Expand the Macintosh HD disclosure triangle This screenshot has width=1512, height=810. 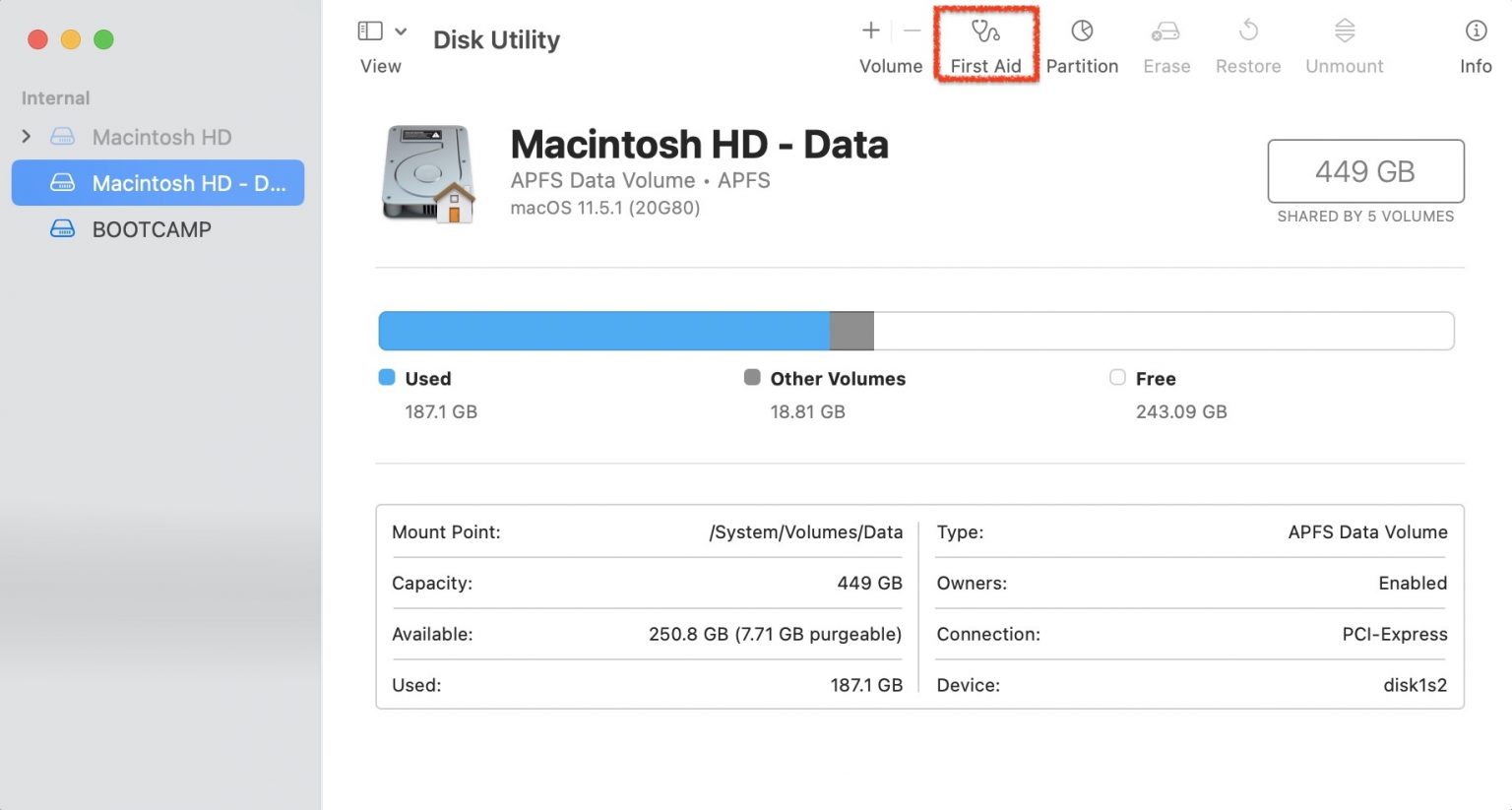pyautogui.click(x=26, y=137)
